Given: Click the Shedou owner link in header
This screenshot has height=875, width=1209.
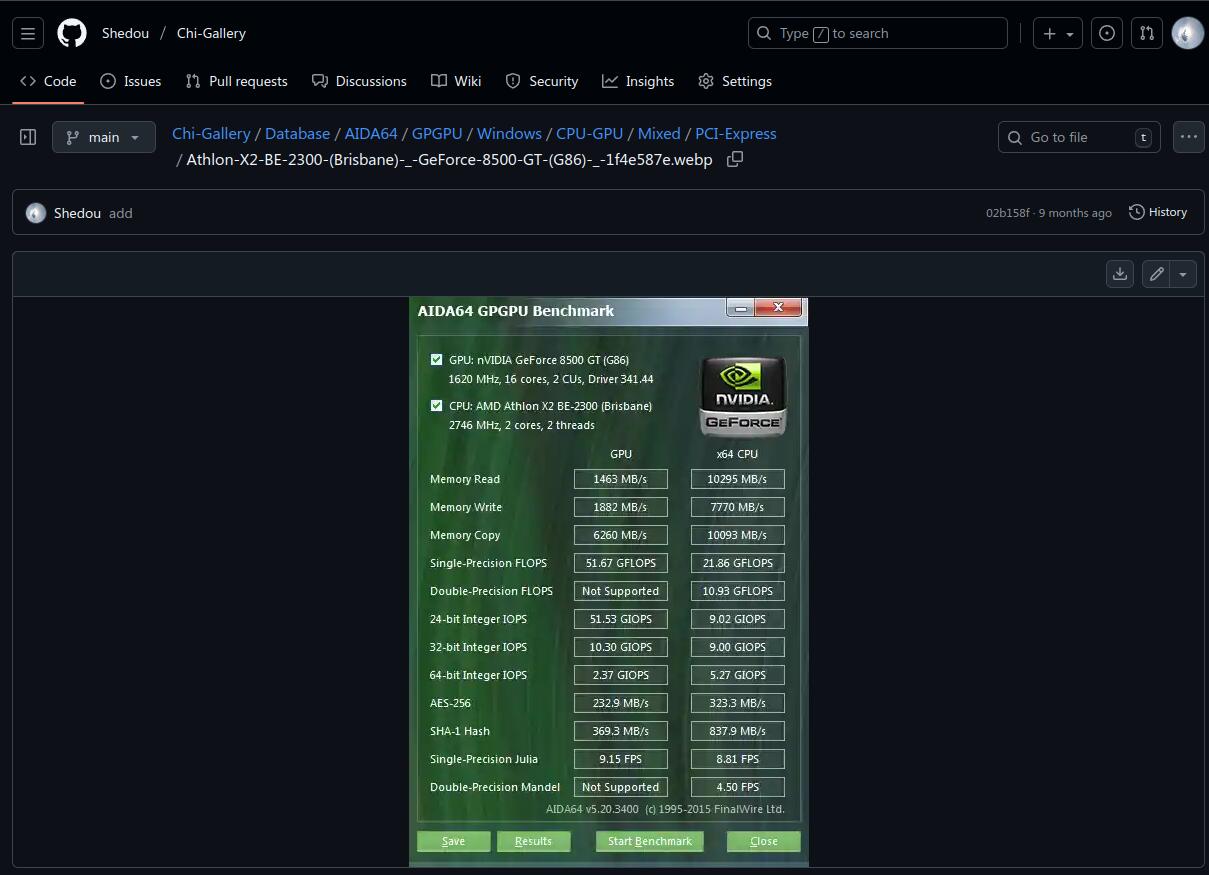Looking at the screenshot, I should pyautogui.click(x=125, y=33).
